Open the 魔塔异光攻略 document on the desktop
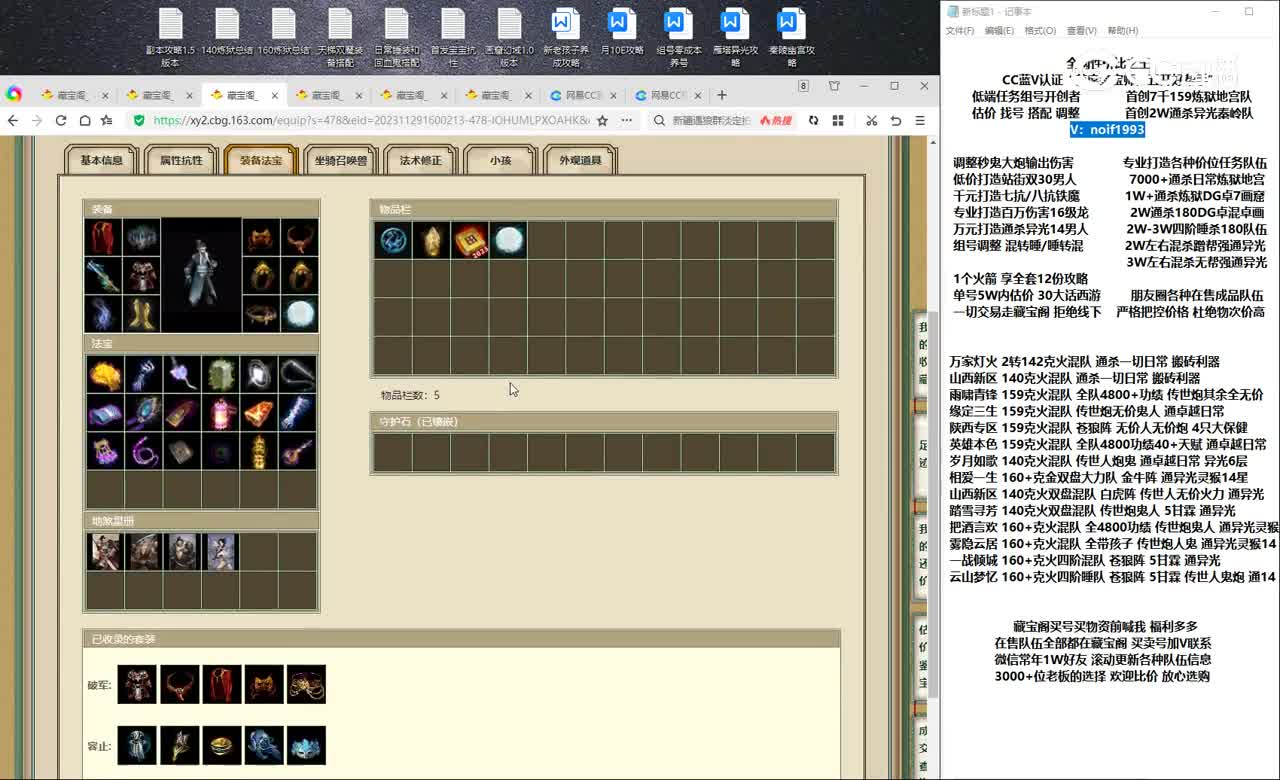The width and height of the screenshot is (1280, 780). [x=735, y=38]
